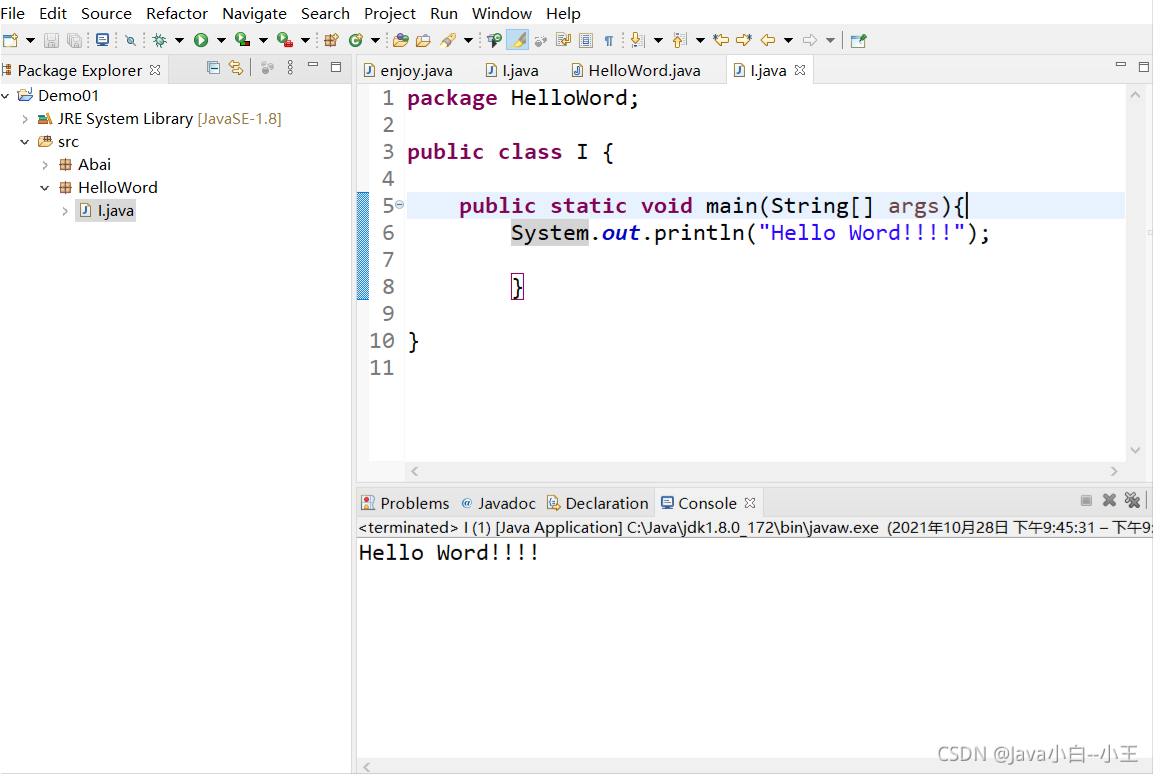The image size is (1153, 774).
Task: Open the New Java Class dropdown arrow
Action: [x=375, y=40]
